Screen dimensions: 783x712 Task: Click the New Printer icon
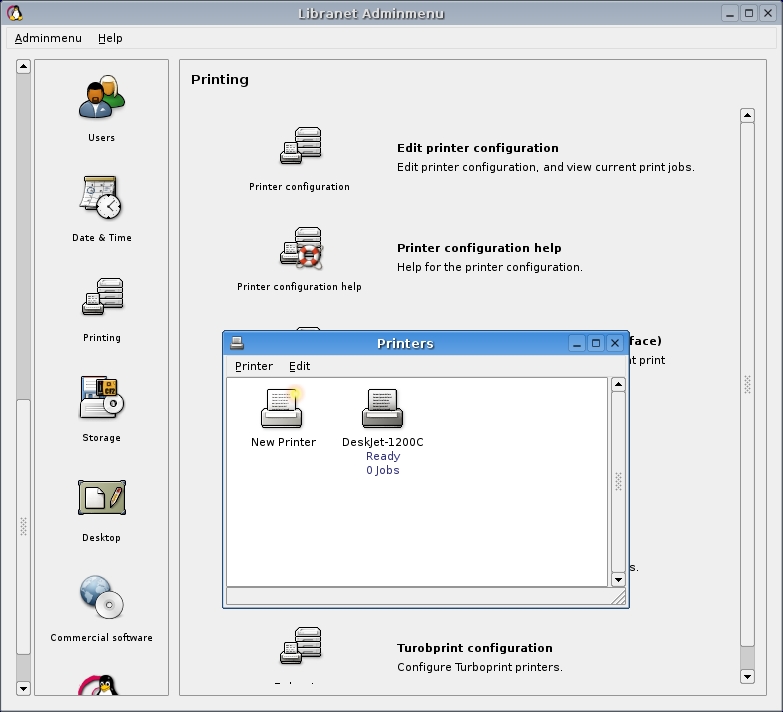point(283,408)
